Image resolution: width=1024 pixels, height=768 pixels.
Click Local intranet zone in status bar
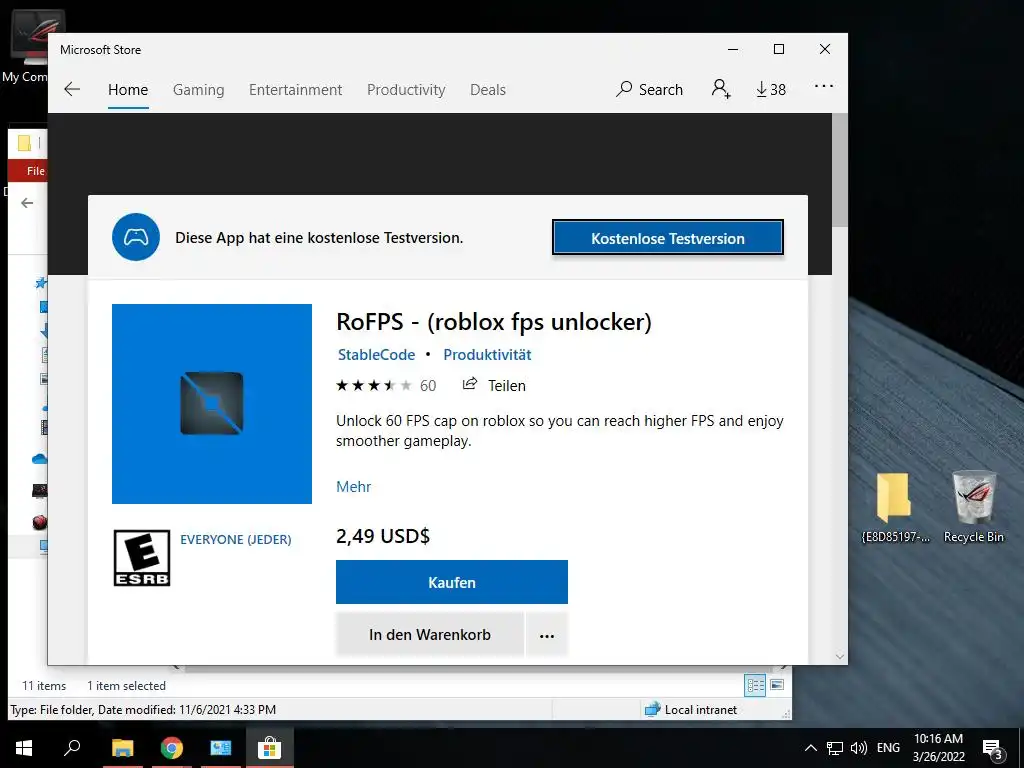691,709
